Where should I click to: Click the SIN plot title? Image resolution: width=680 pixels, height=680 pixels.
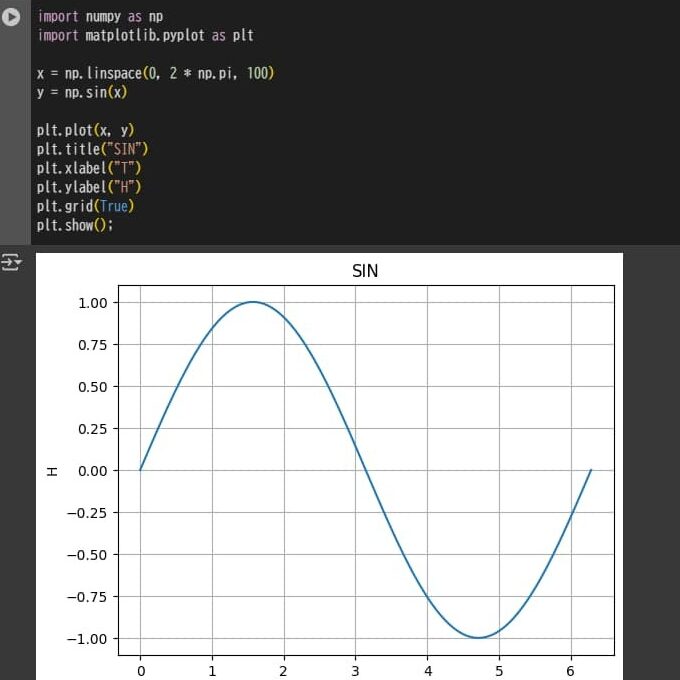(x=365, y=271)
